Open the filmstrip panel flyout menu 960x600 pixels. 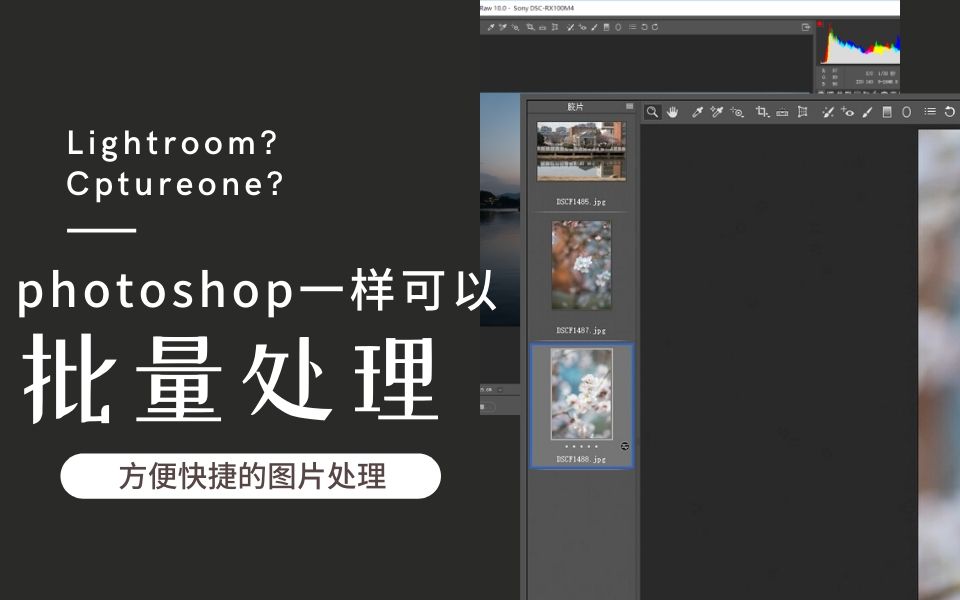[x=630, y=104]
